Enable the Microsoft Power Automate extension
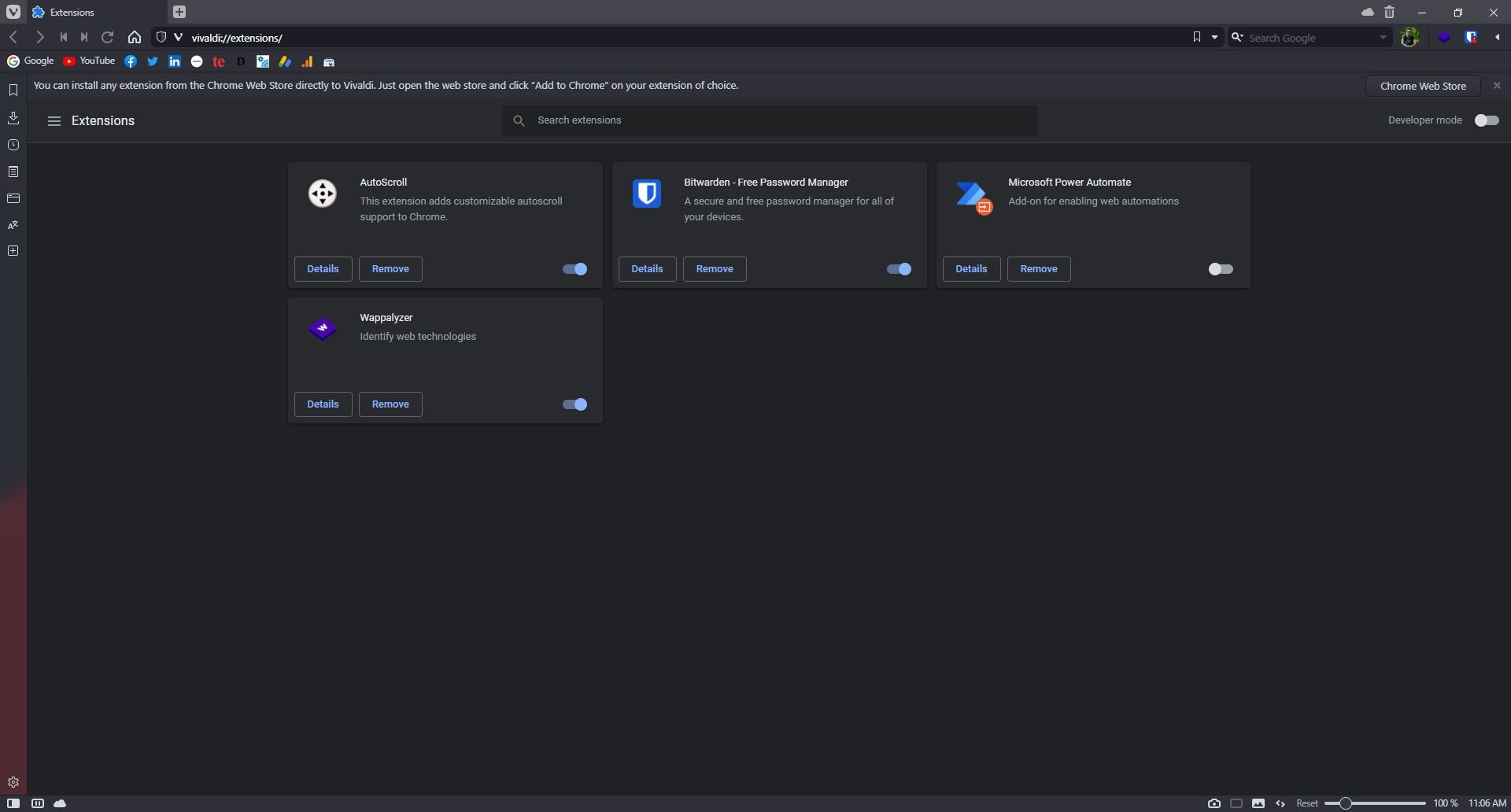 point(1221,269)
